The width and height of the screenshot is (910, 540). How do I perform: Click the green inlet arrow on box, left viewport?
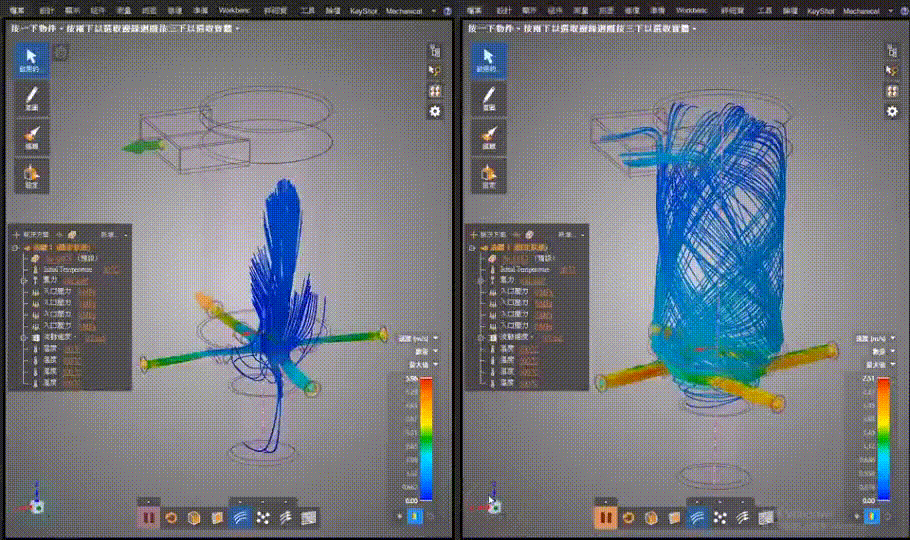point(142,147)
